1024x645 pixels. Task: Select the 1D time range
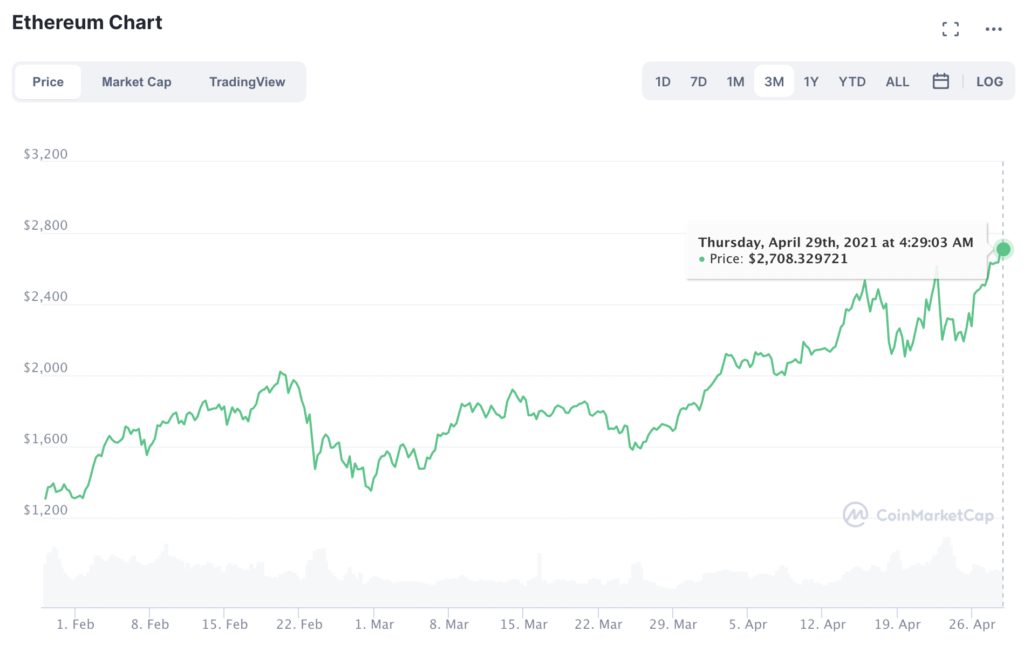[x=663, y=82]
